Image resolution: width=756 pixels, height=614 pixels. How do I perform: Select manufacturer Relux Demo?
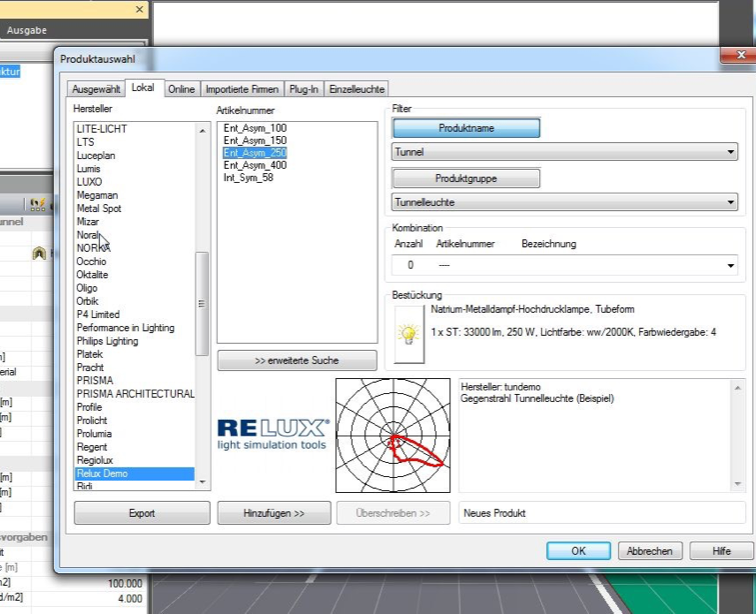pos(135,474)
